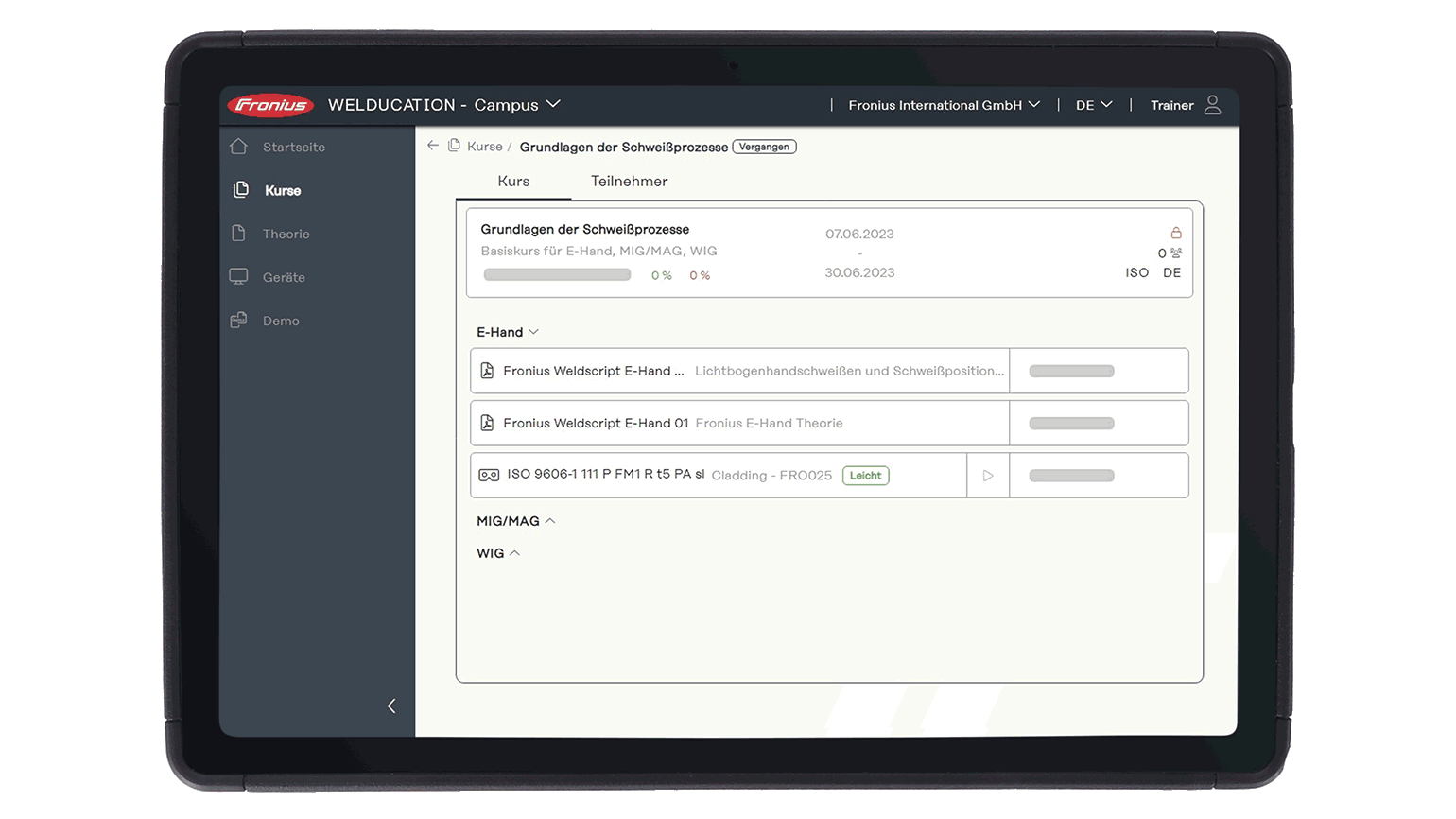1456x819 pixels.
Task: Click Lichtbogenhandschweißen und Schweißposition description
Action: coord(850,371)
